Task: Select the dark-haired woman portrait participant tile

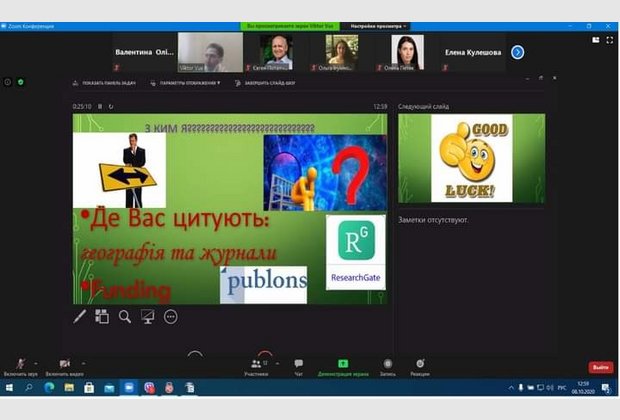Action: coord(407,52)
